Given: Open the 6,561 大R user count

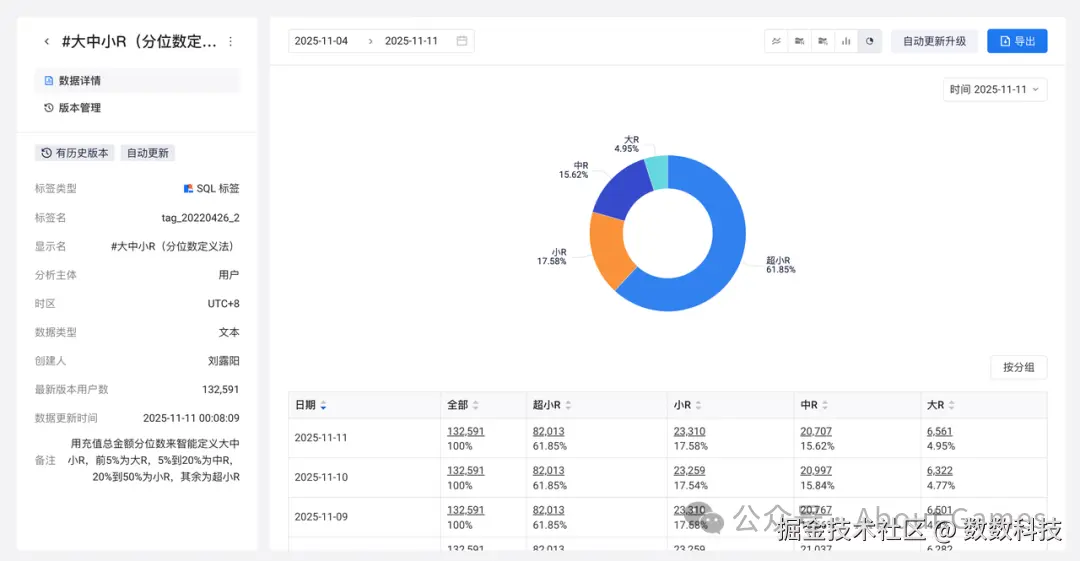Looking at the screenshot, I should tap(939, 431).
